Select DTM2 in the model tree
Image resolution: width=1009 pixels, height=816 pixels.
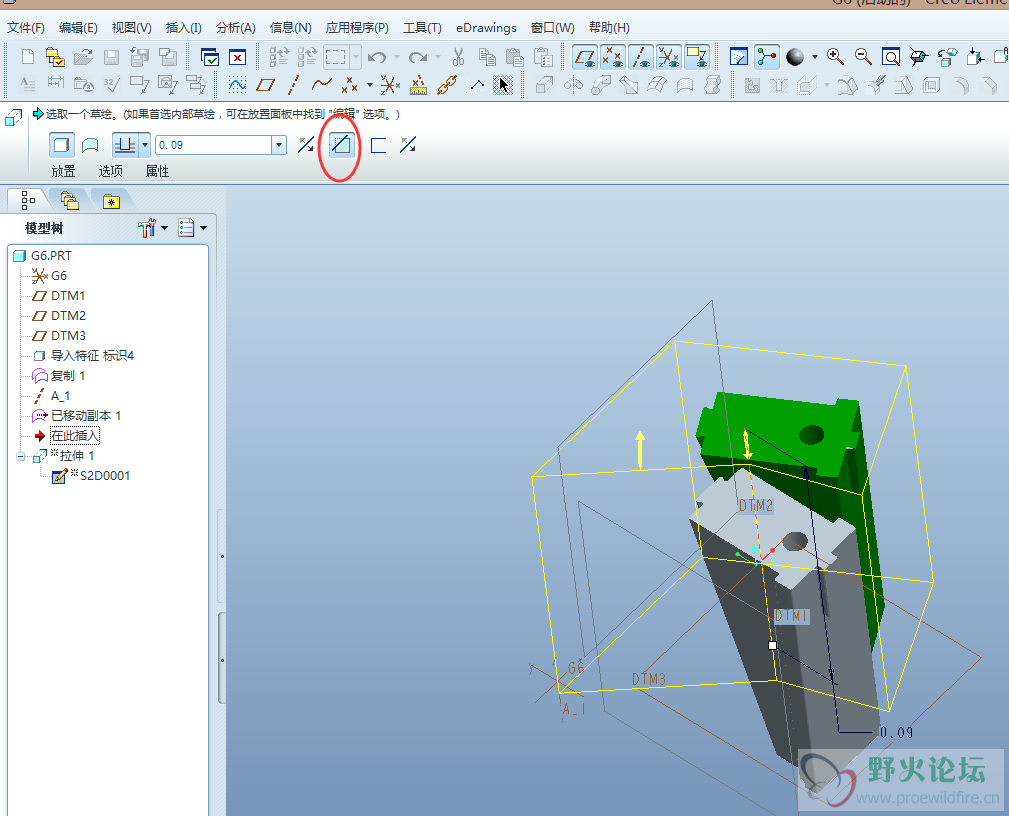(x=68, y=316)
